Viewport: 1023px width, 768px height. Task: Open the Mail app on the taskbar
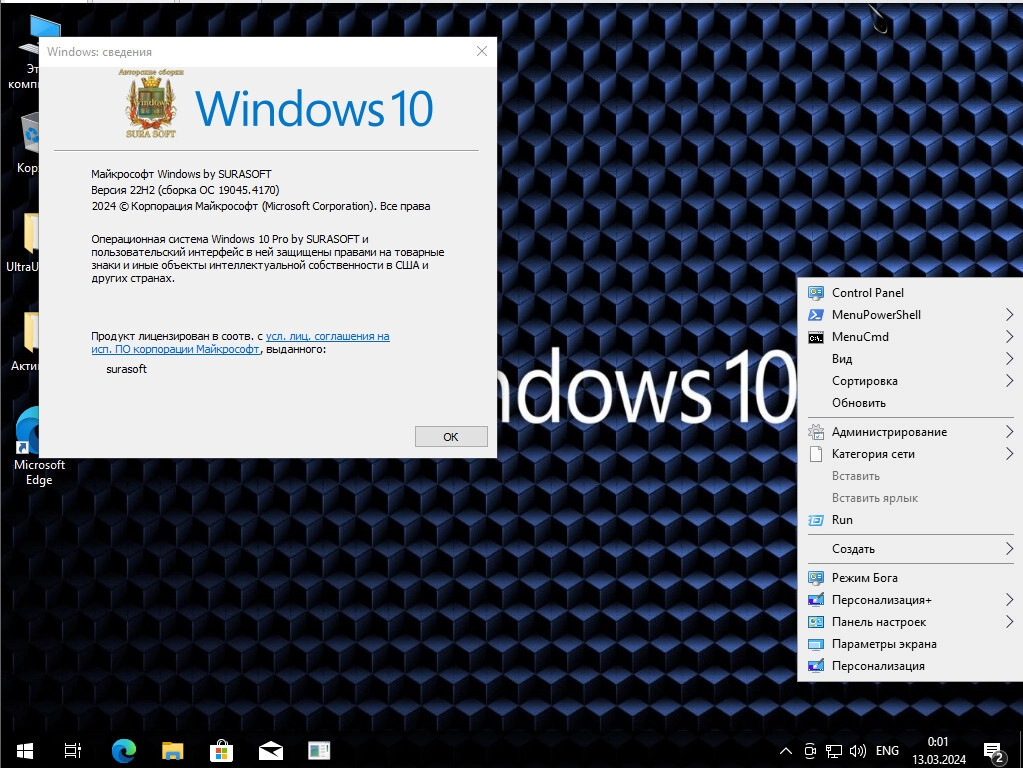click(x=270, y=750)
